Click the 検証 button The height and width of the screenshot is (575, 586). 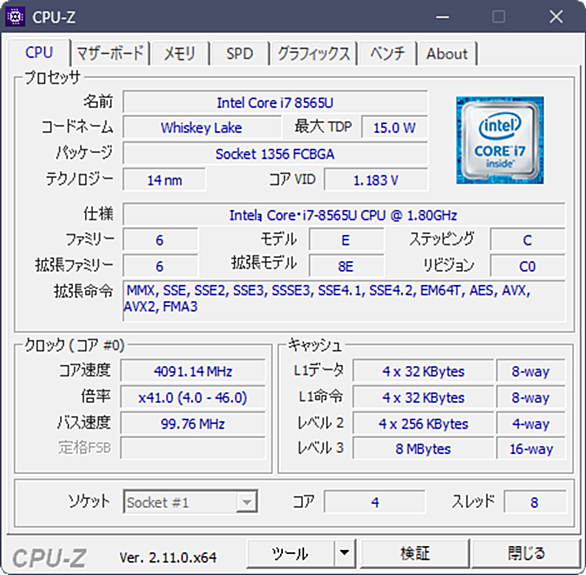(x=414, y=553)
